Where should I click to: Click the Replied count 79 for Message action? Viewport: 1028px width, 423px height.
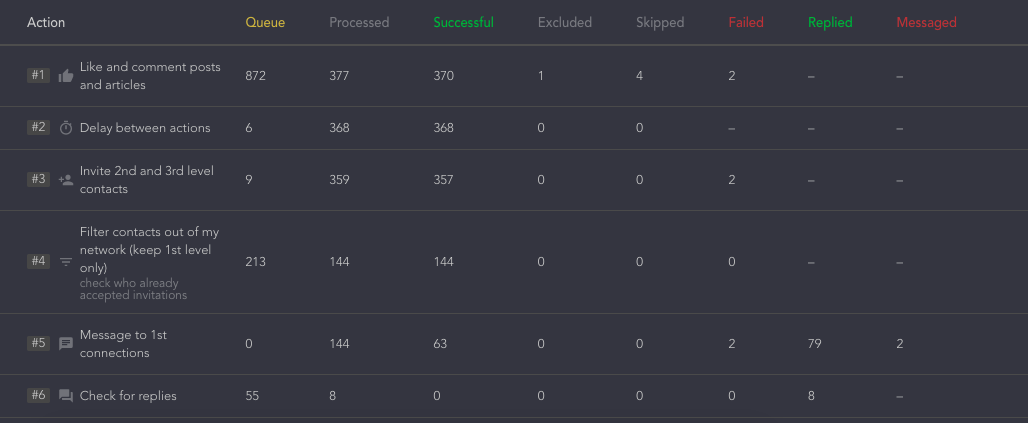click(814, 344)
